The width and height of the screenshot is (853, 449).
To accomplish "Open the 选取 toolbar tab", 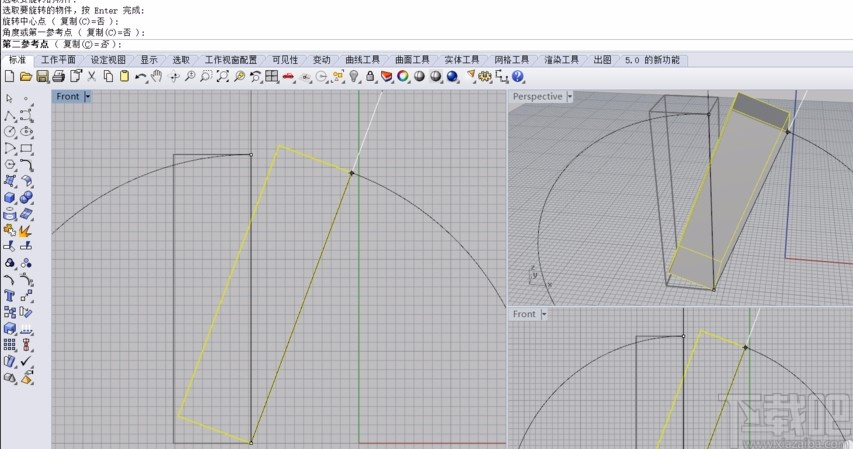I will pyautogui.click(x=181, y=60).
